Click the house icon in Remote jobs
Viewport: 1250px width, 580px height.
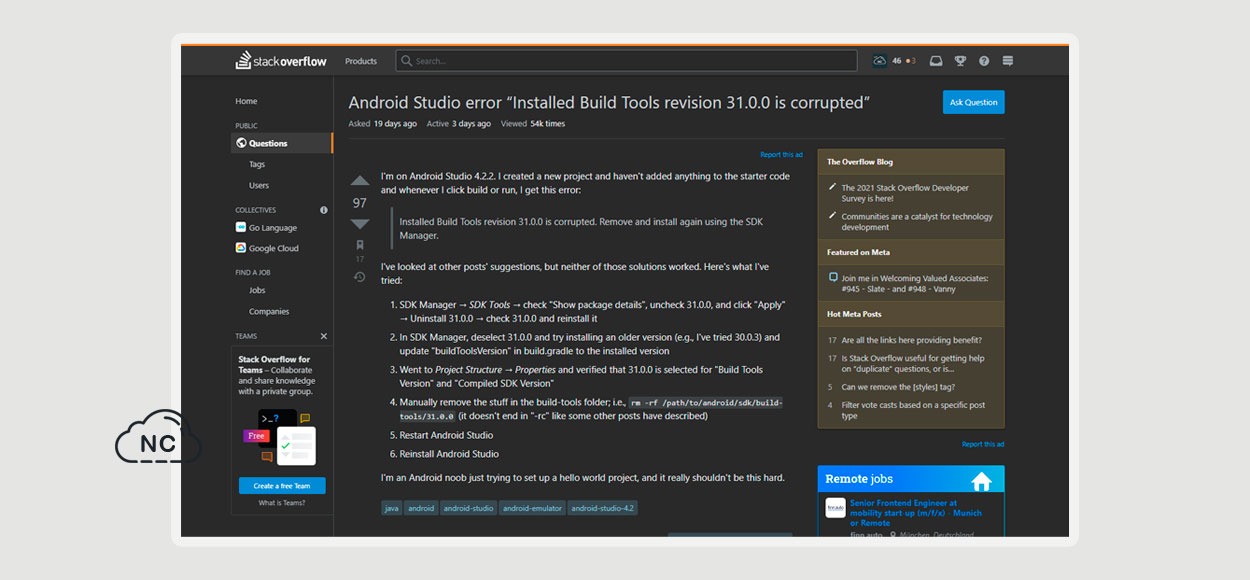(x=981, y=481)
